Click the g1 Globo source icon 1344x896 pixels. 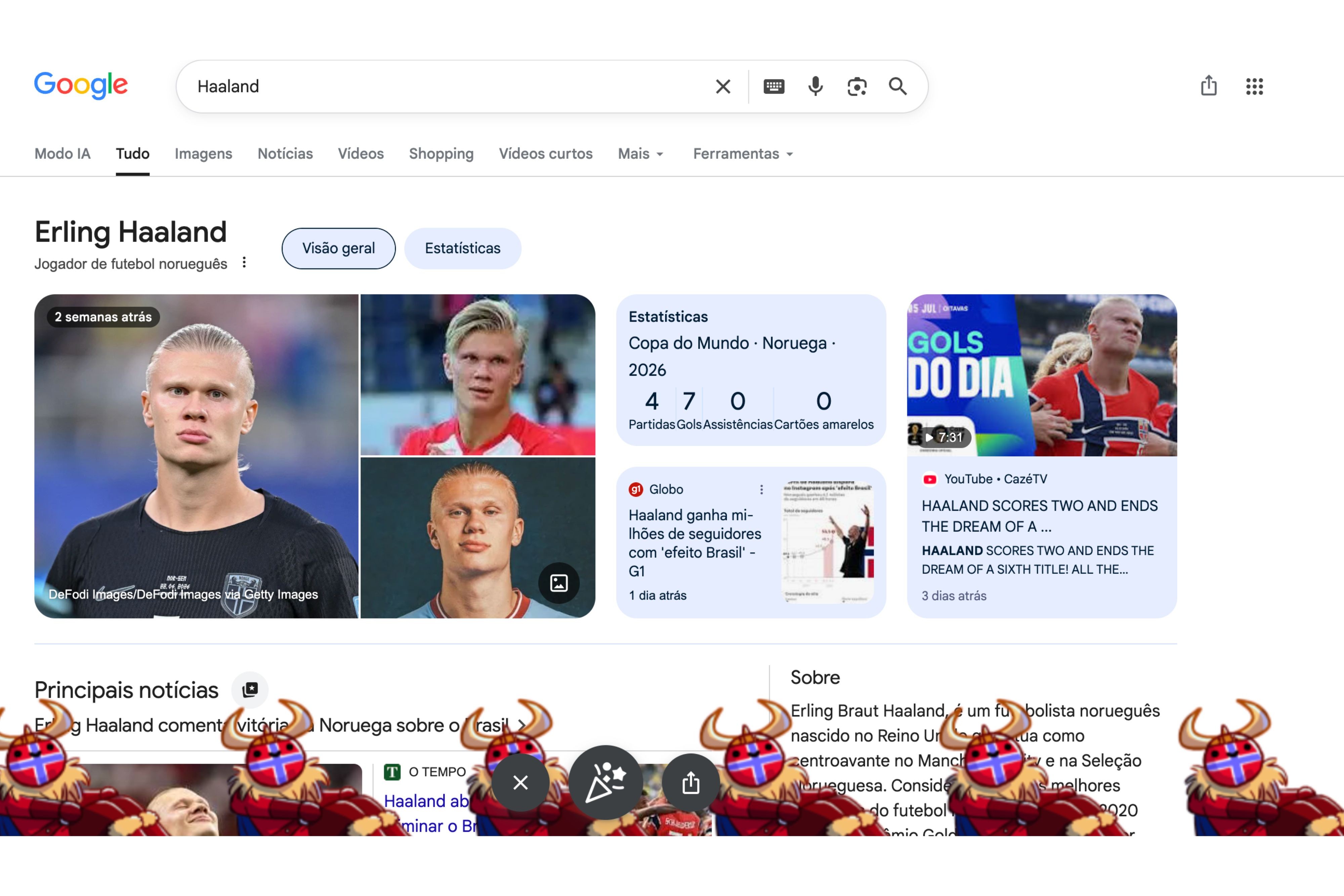[x=635, y=489]
